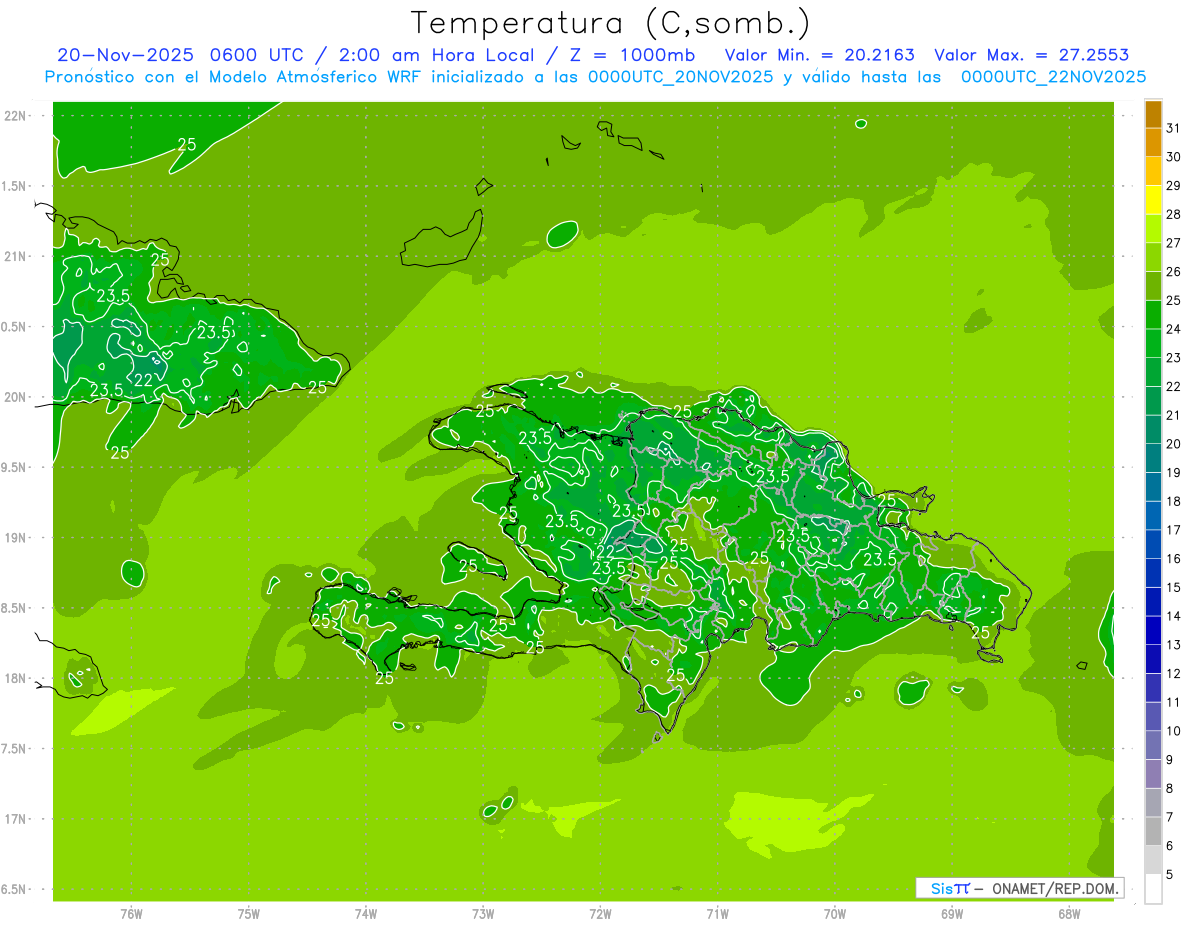Click the "74W" longitude axis label
The image size is (1200, 927).
[x=366, y=913]
